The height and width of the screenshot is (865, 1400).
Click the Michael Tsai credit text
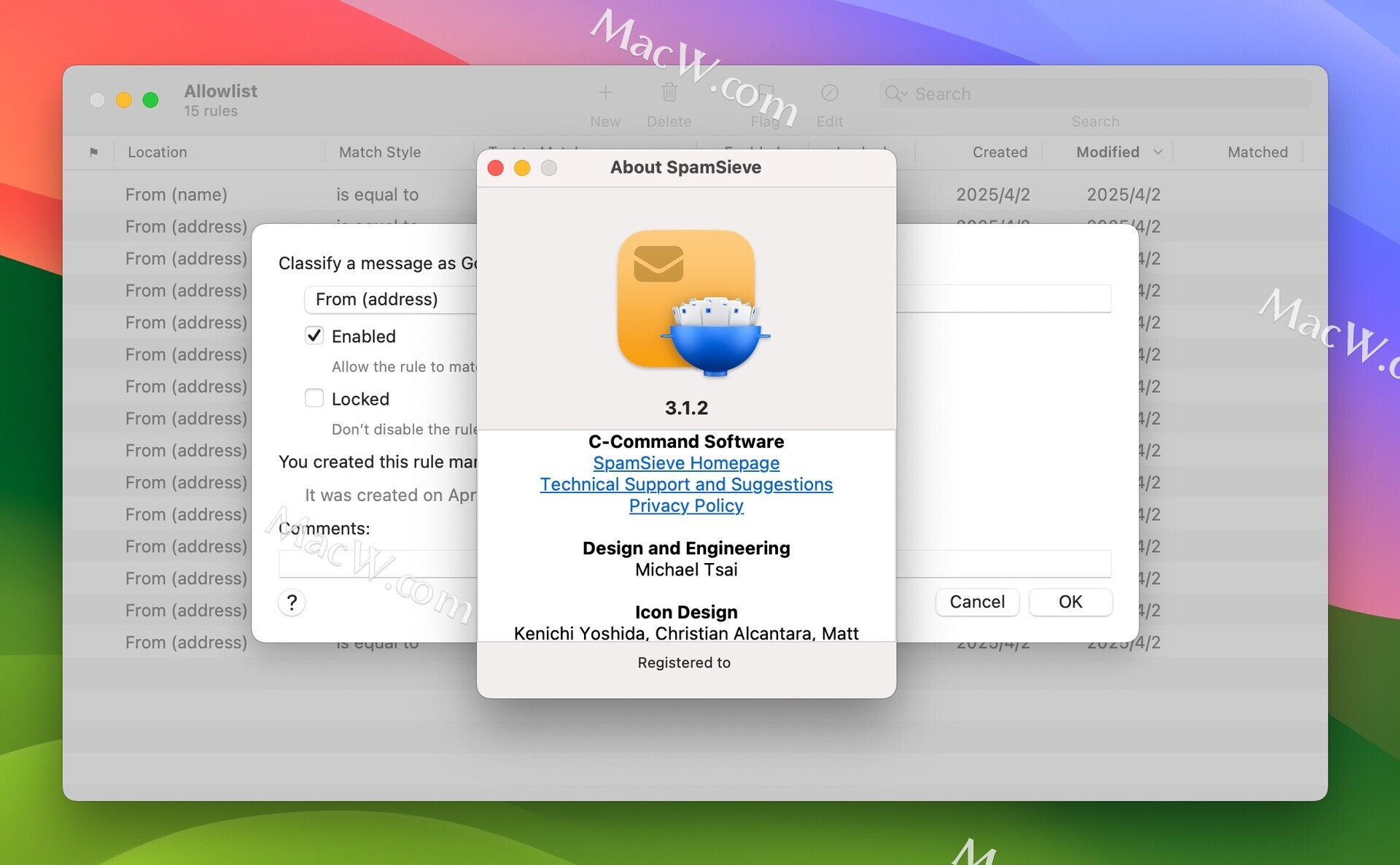click(x=686, y=570)
